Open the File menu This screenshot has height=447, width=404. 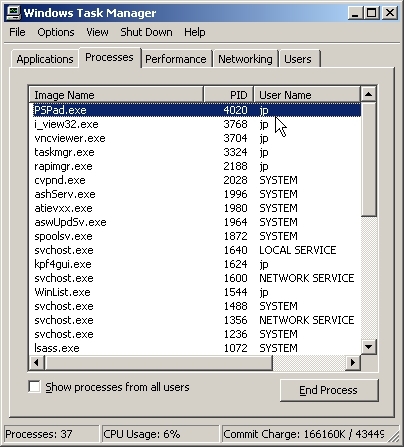pyautogui.click(x=17, y=32)
